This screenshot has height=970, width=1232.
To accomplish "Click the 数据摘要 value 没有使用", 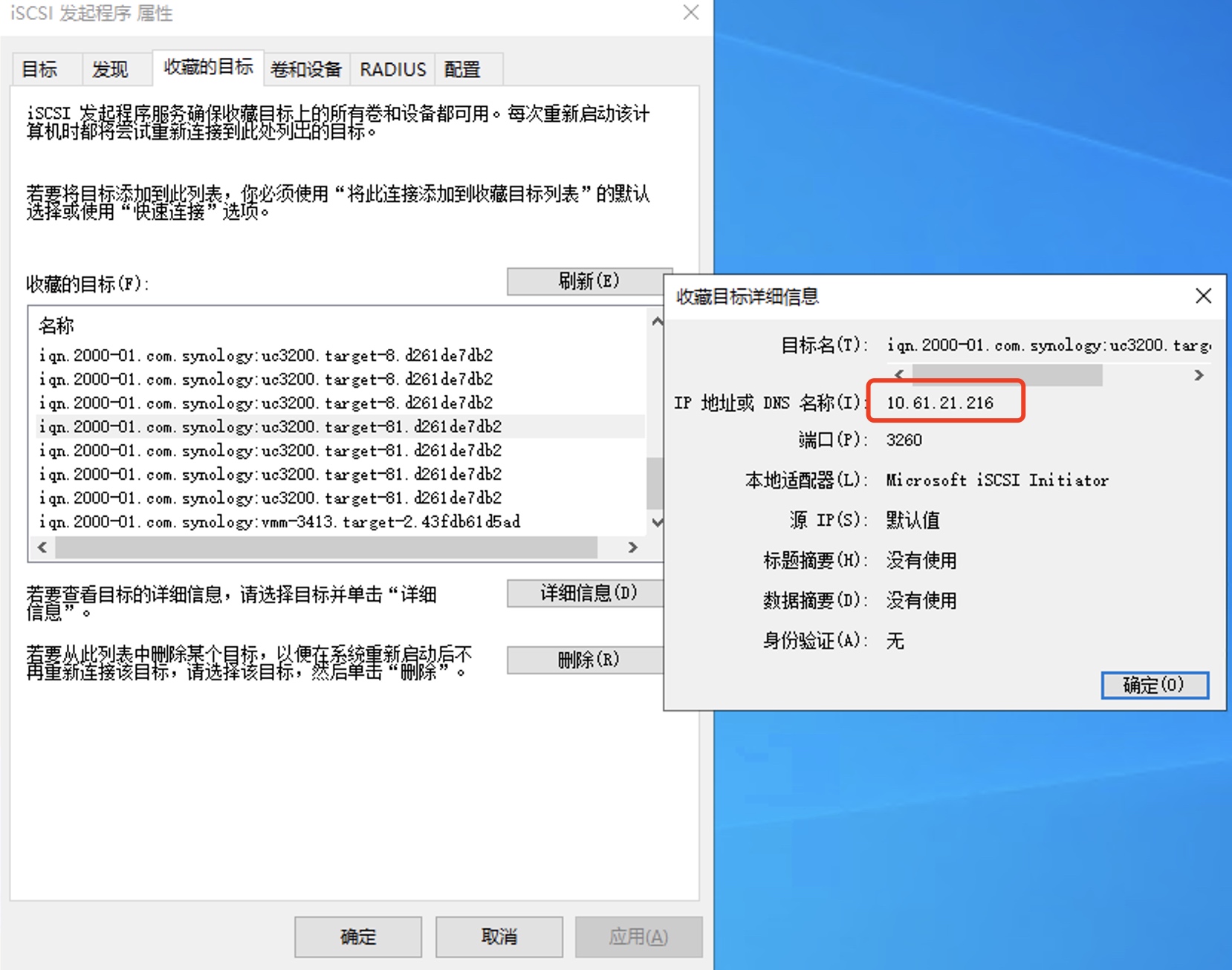I will click(x=921, y=600).
